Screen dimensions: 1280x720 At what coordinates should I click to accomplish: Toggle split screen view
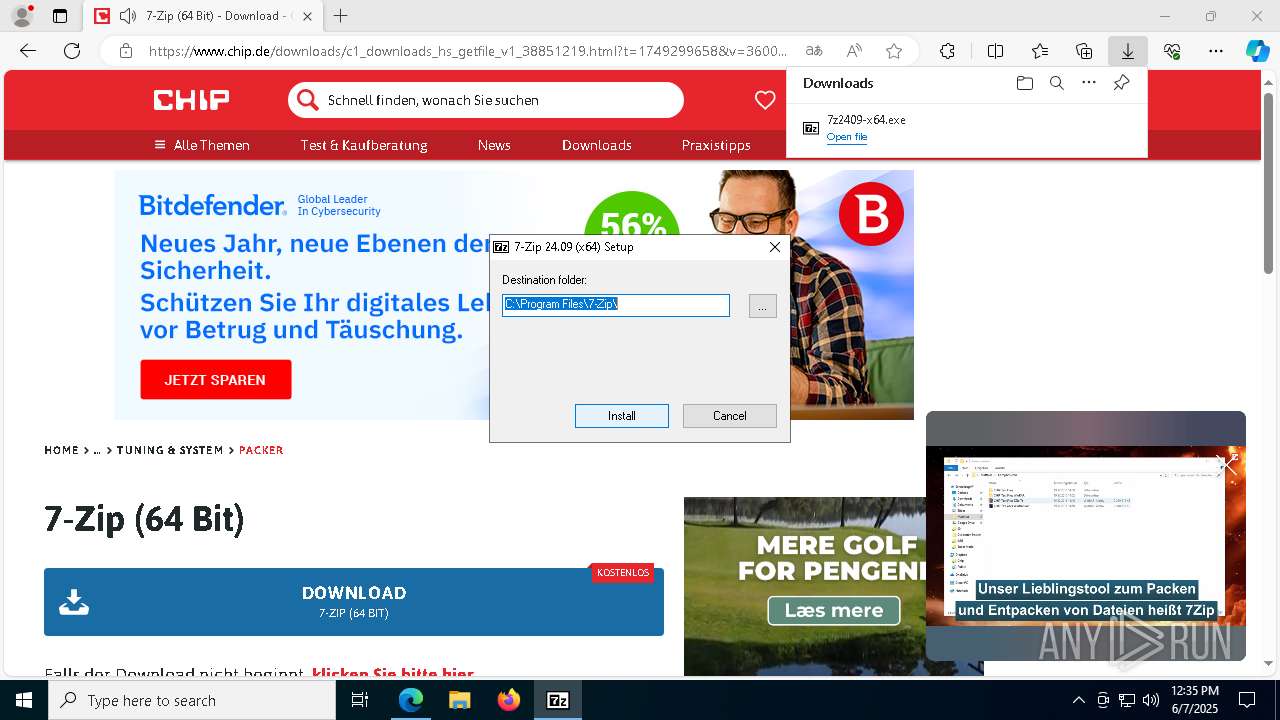click(x=995, y=51)
